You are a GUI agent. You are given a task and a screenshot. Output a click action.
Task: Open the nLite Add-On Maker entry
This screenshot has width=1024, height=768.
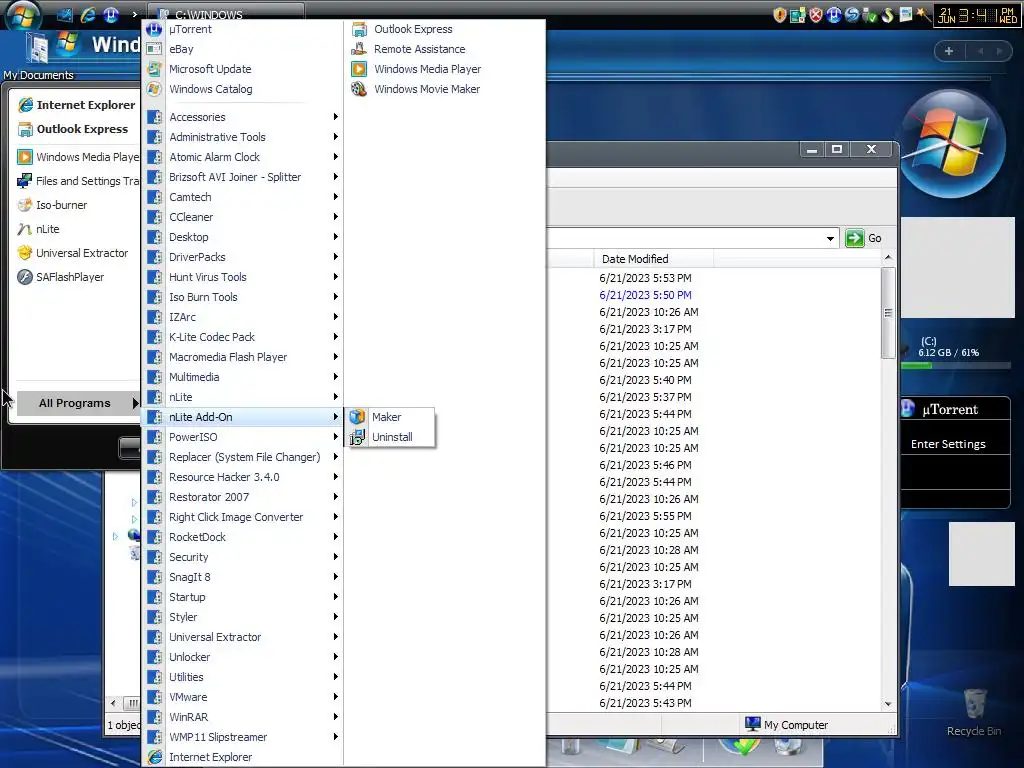tap(389, 417)
